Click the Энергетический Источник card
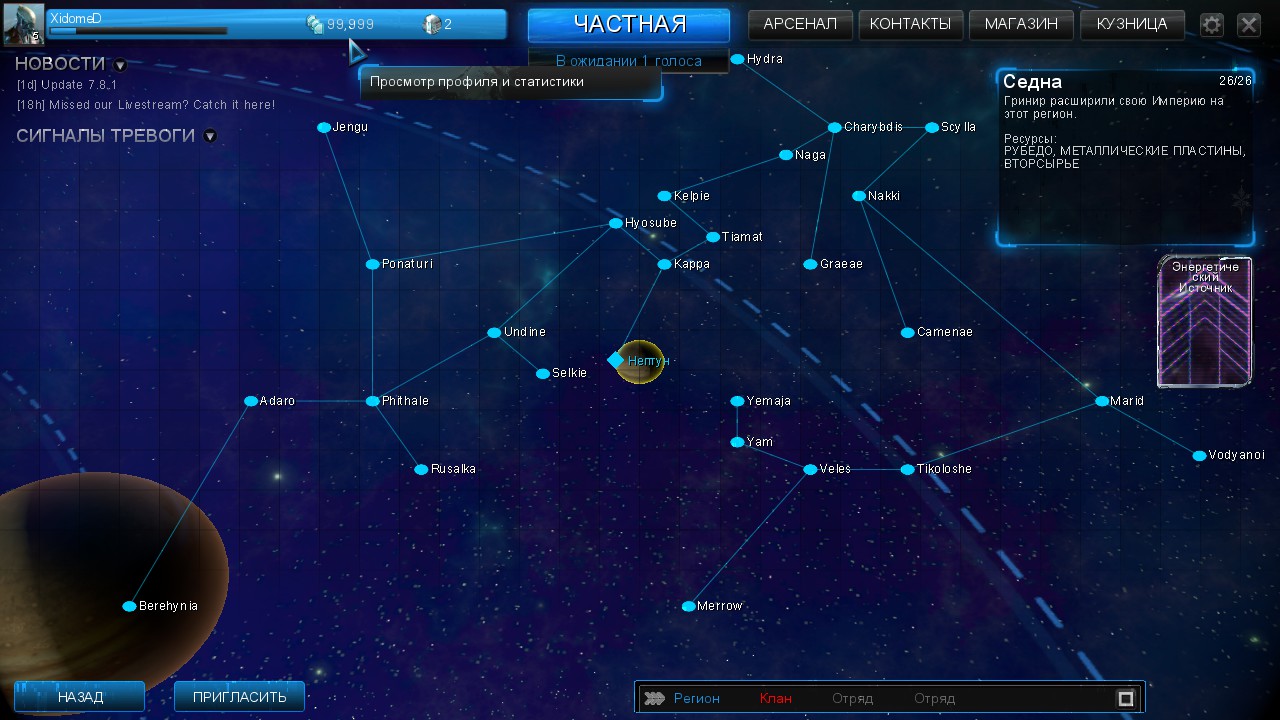 (x=1205, y=321)
